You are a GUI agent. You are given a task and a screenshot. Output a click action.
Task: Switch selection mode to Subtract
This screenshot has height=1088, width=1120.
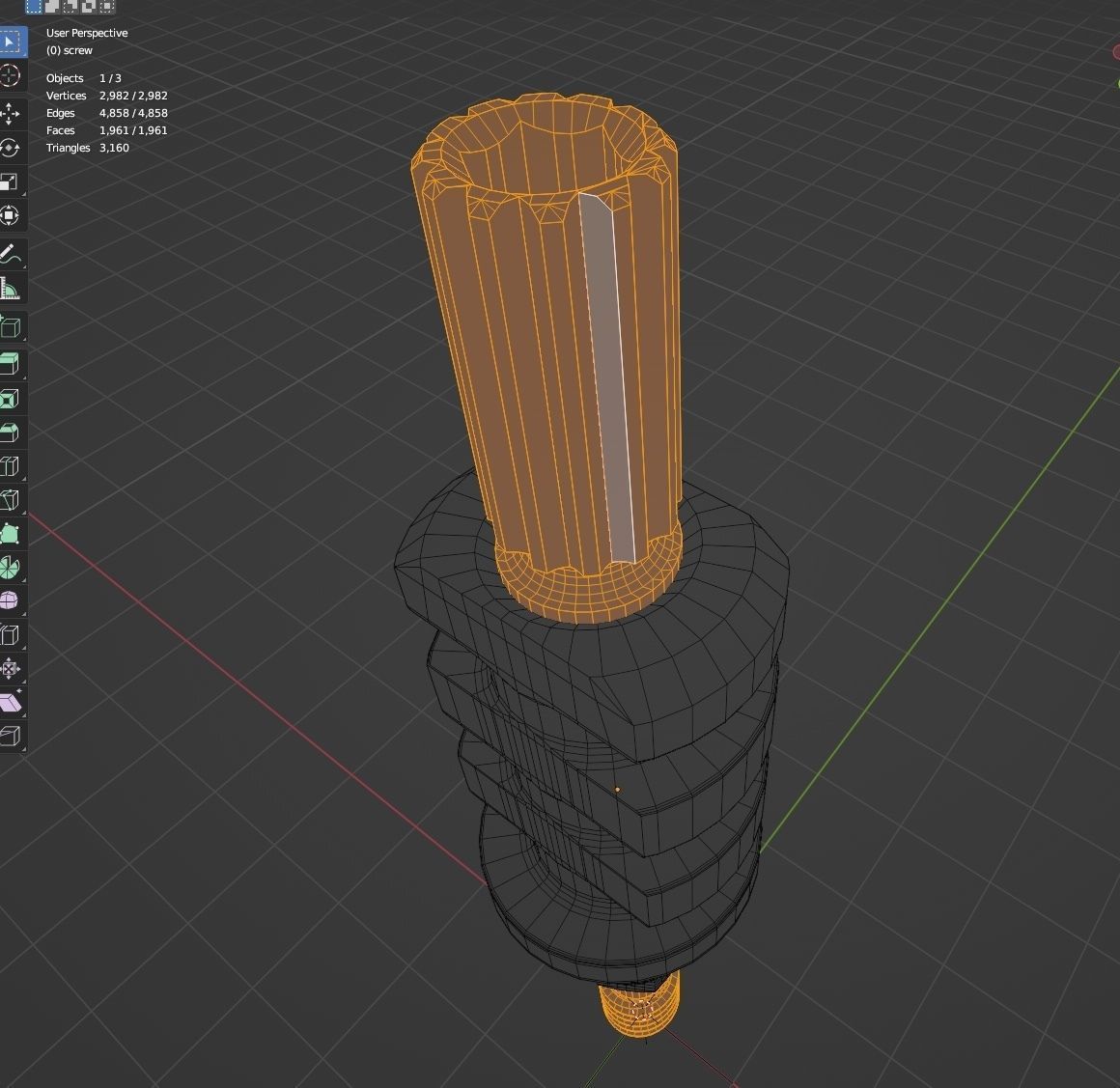coord(70,7)
